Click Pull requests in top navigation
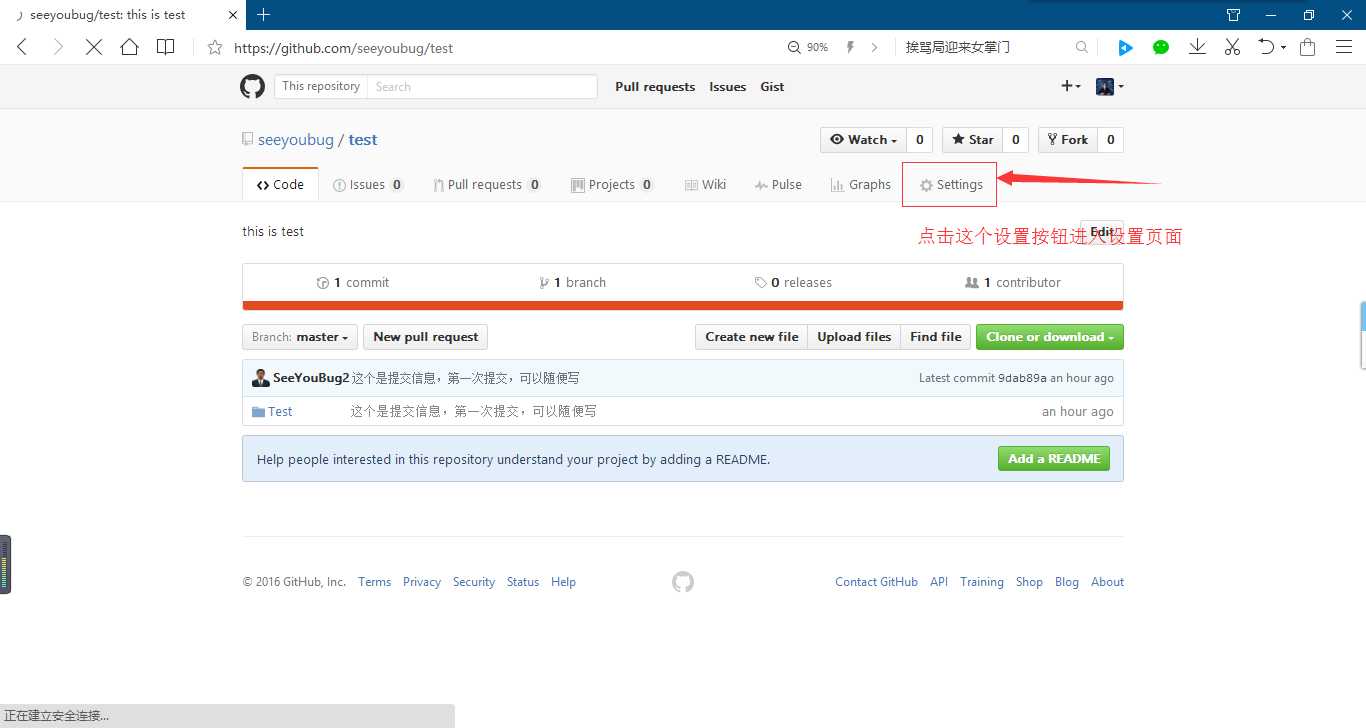Image resolution: width=1366 pixels, height=728 pixels. coord(655,87)
